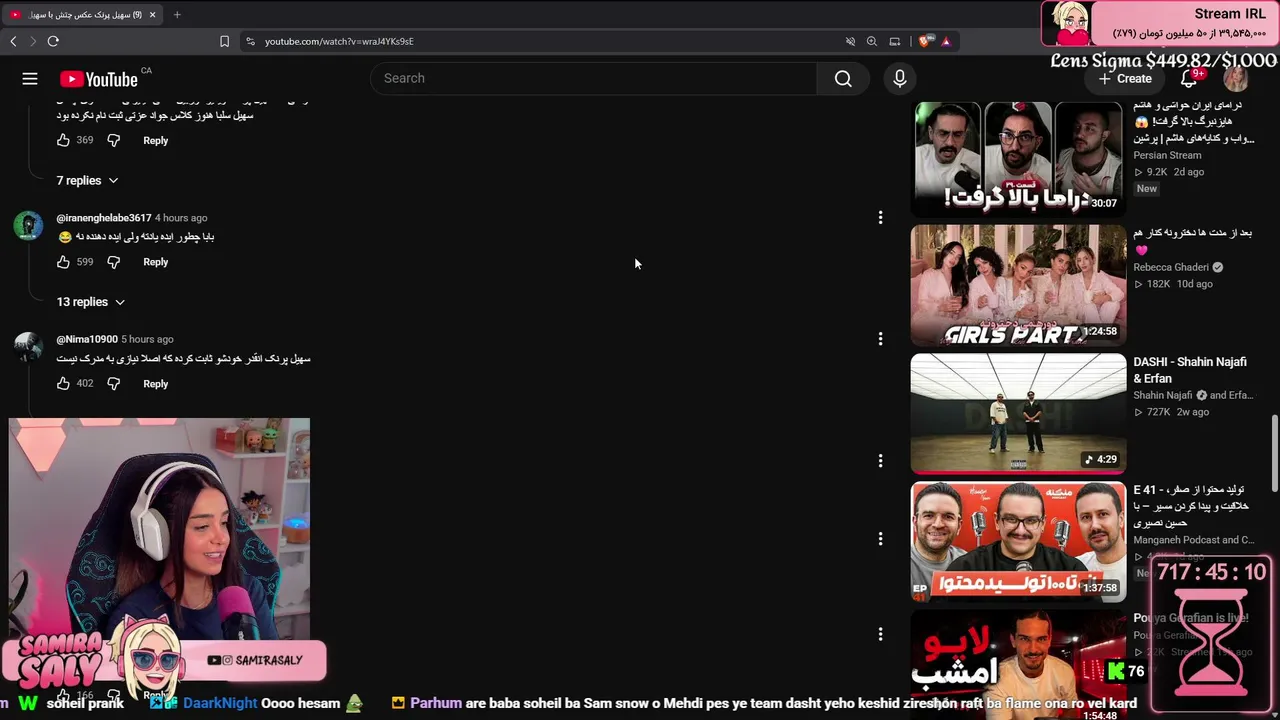Go forward in browser history
This screenshot has width=1280, height=720.
click(32, 41)
